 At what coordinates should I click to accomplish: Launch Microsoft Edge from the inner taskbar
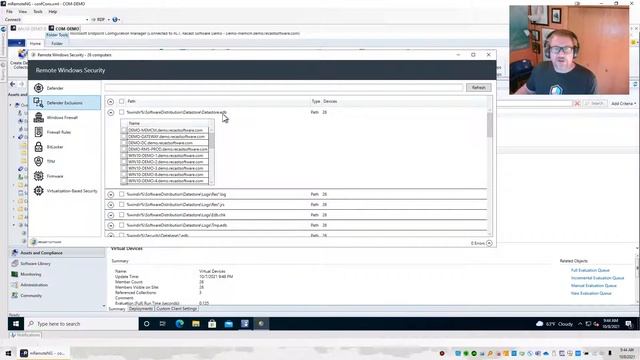(180, 324)
